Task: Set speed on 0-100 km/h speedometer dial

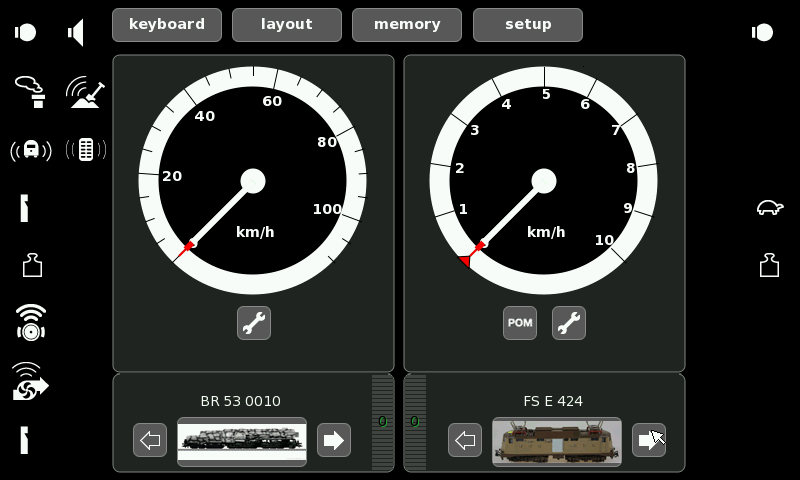Action: tap(253, 181)
